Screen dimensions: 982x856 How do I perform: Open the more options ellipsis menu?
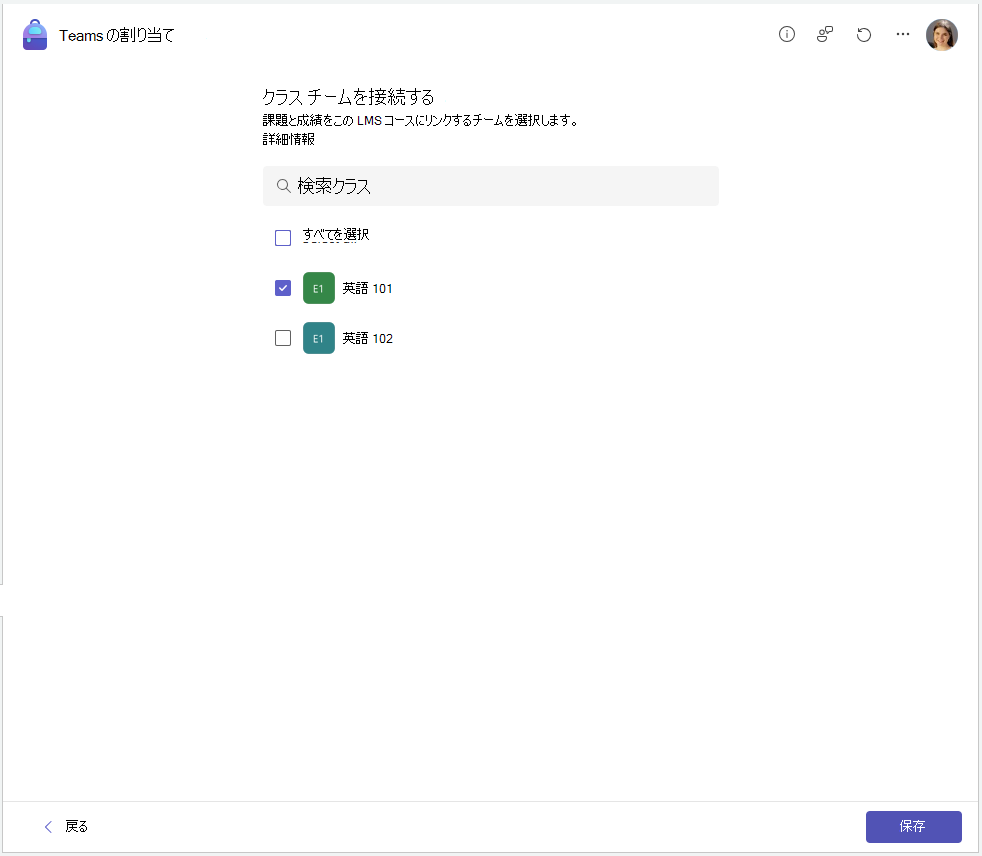point(902,34)
